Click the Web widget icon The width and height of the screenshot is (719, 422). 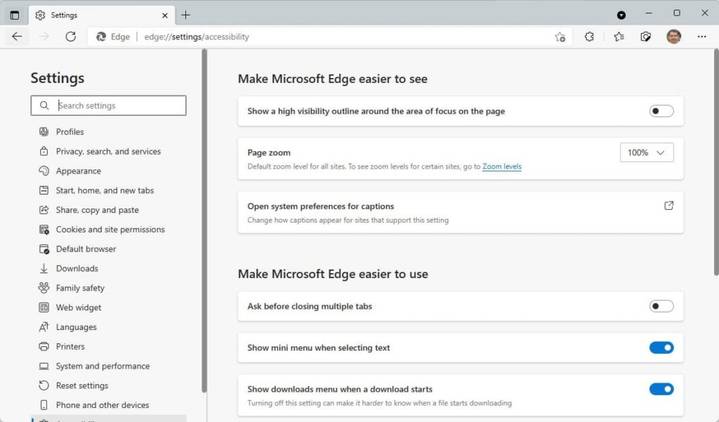[44, 307]
